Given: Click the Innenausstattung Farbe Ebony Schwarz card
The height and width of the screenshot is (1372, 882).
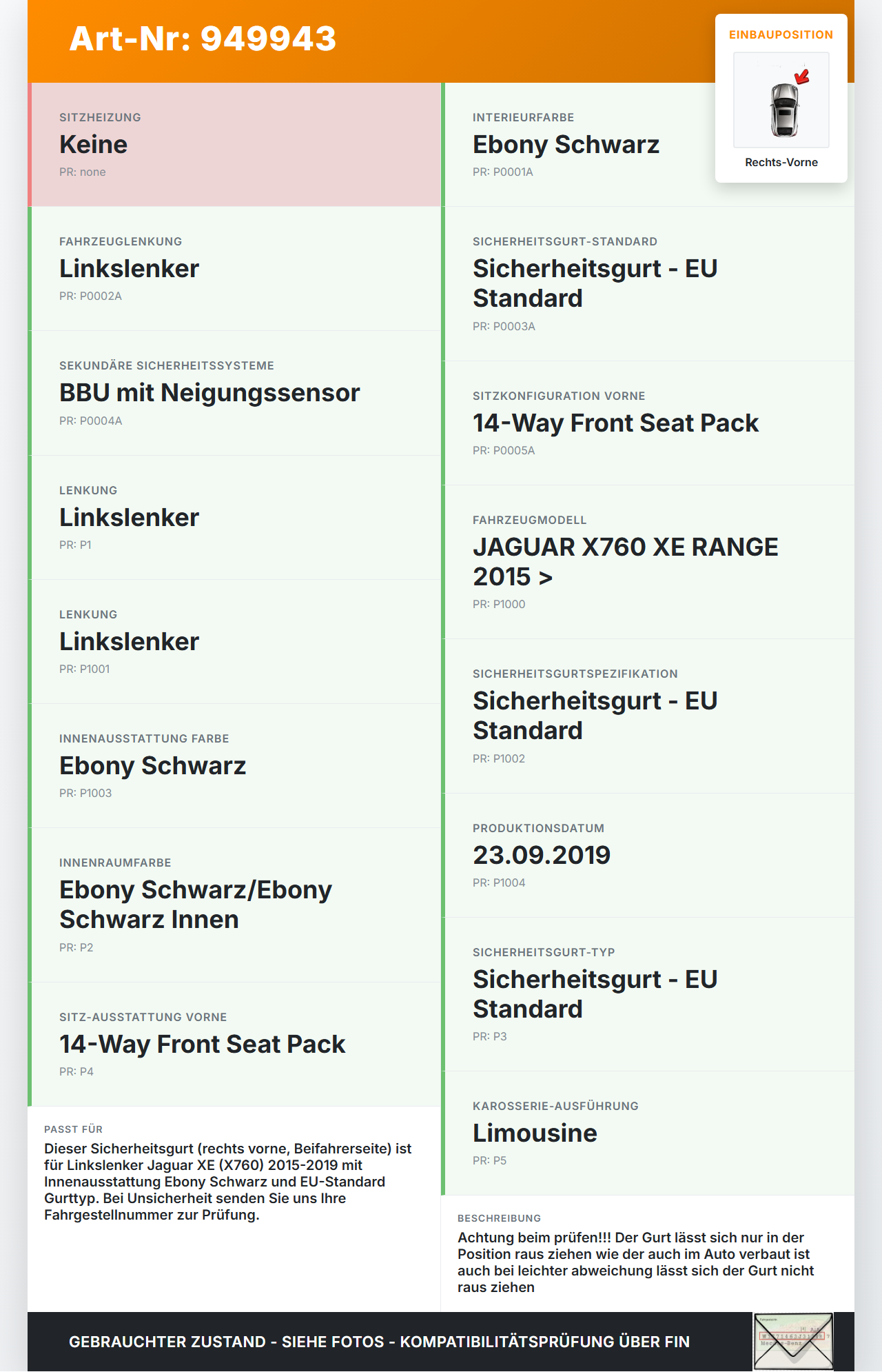Looking at the screenshot, I should [x=234, y=766].
